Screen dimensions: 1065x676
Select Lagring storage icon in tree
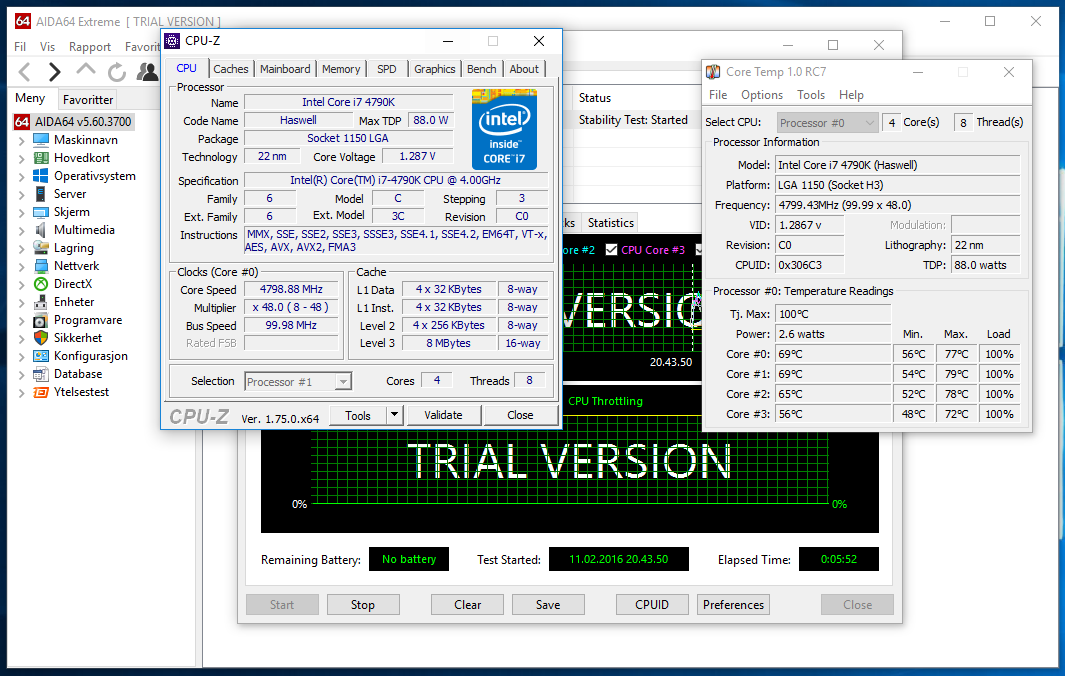(x=41, y=248)
